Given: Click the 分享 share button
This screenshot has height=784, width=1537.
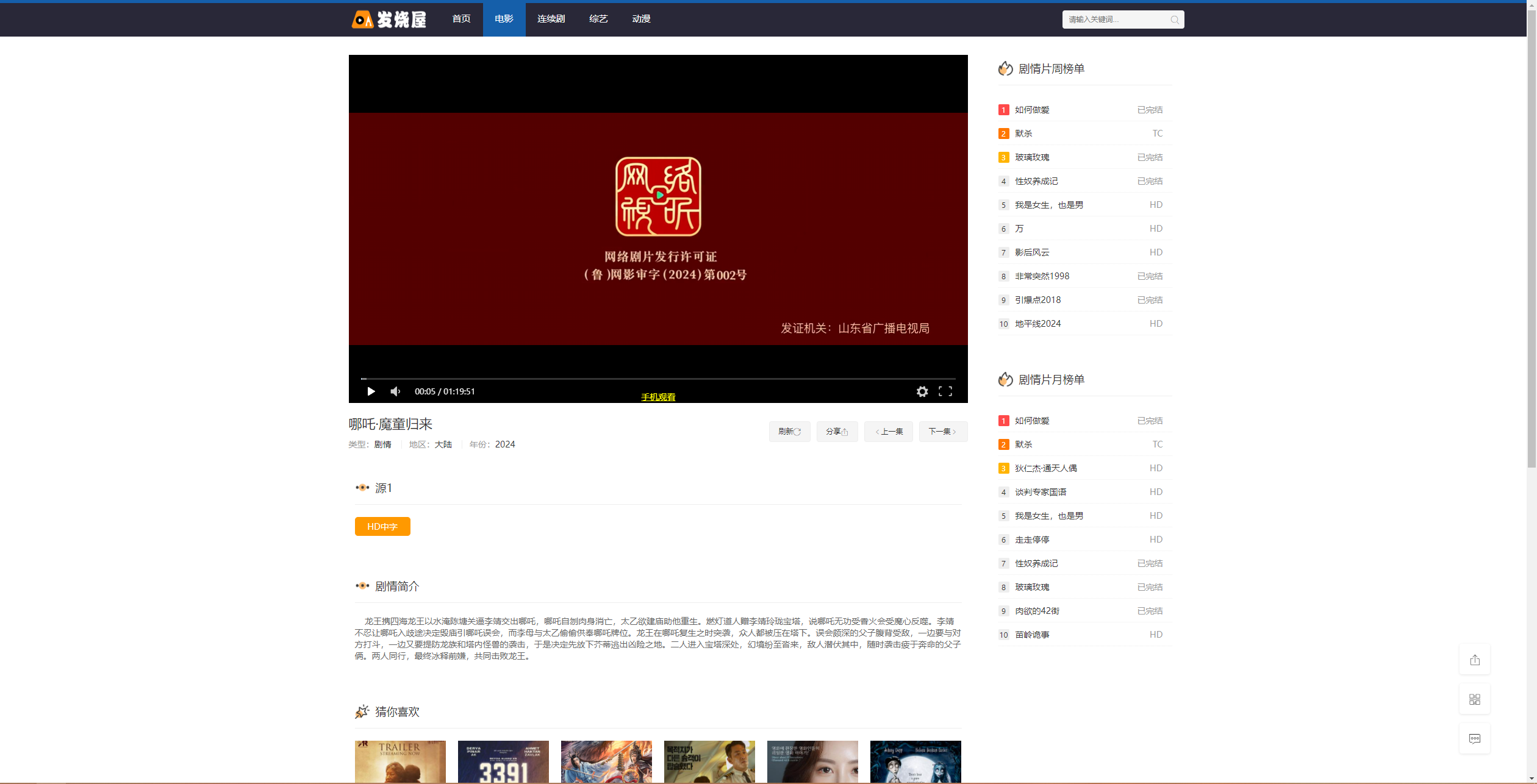Looking at the screenshot, I should (x=837, y=432).
